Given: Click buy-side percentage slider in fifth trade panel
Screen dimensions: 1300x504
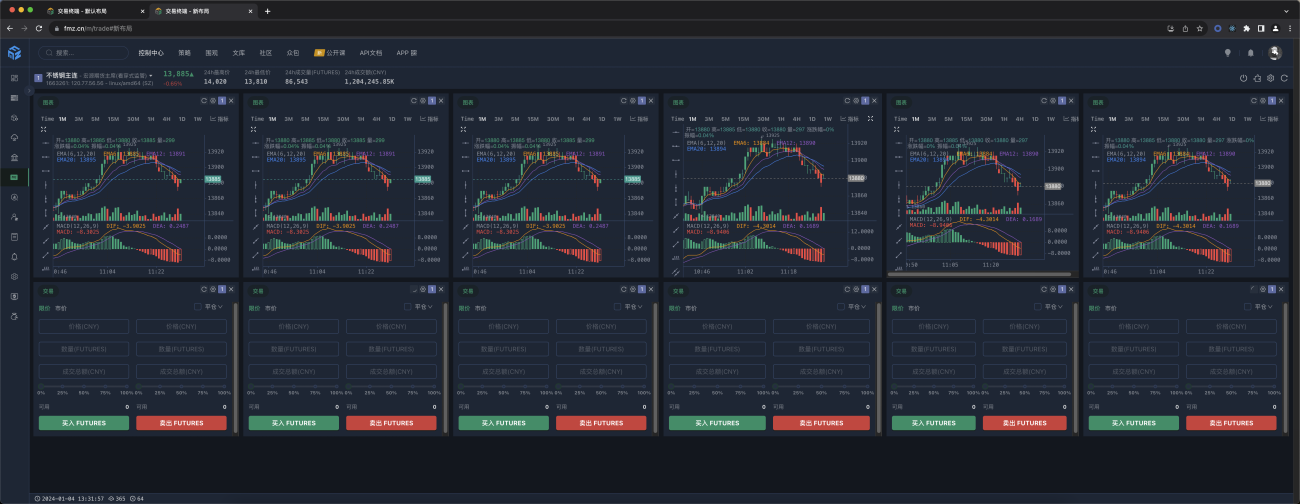Looking at the screenshot, I should 935,385.
